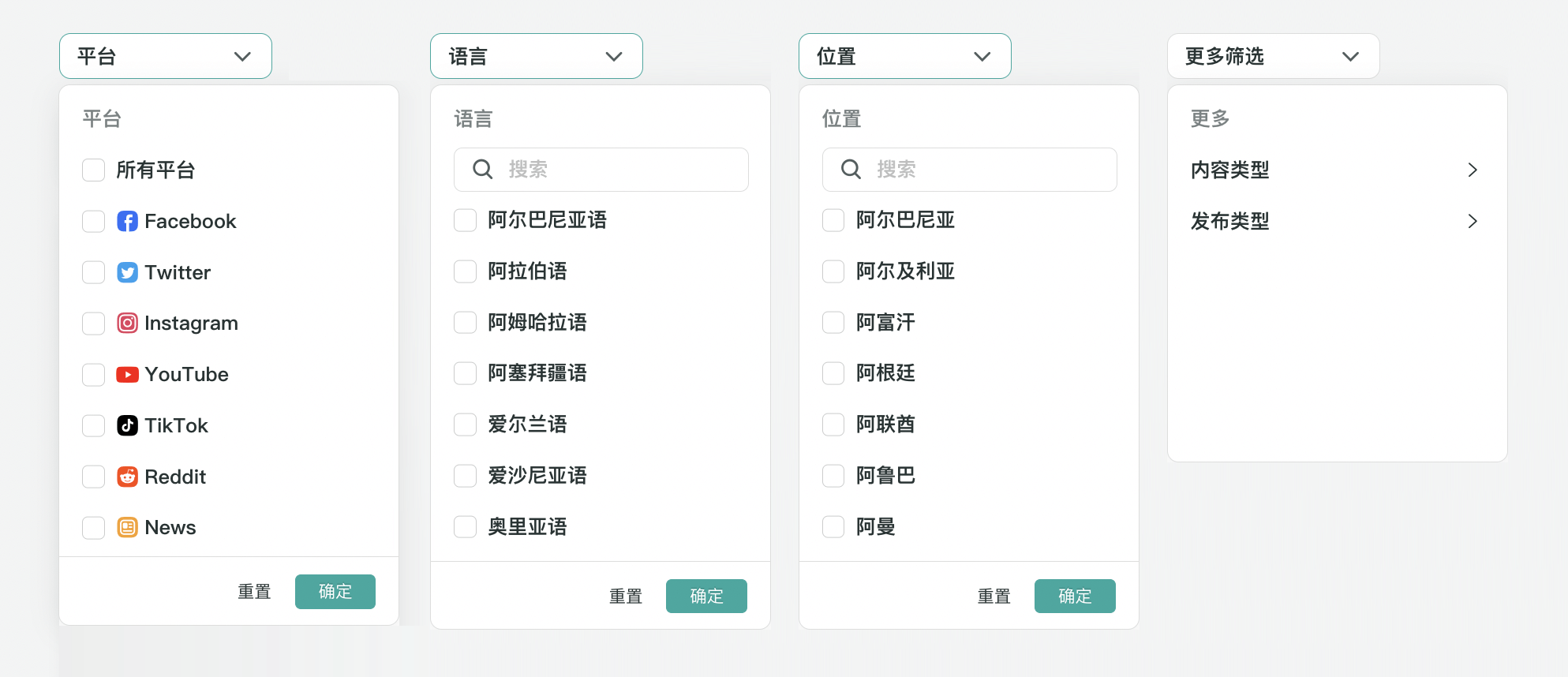1568x677 pixels.
Task: Select the 阿根廷 location checkbox
Action: tap(834, 373)
